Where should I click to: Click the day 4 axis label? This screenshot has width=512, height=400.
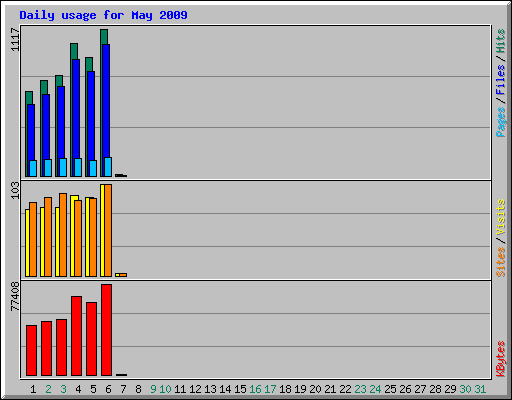point(78,389)
